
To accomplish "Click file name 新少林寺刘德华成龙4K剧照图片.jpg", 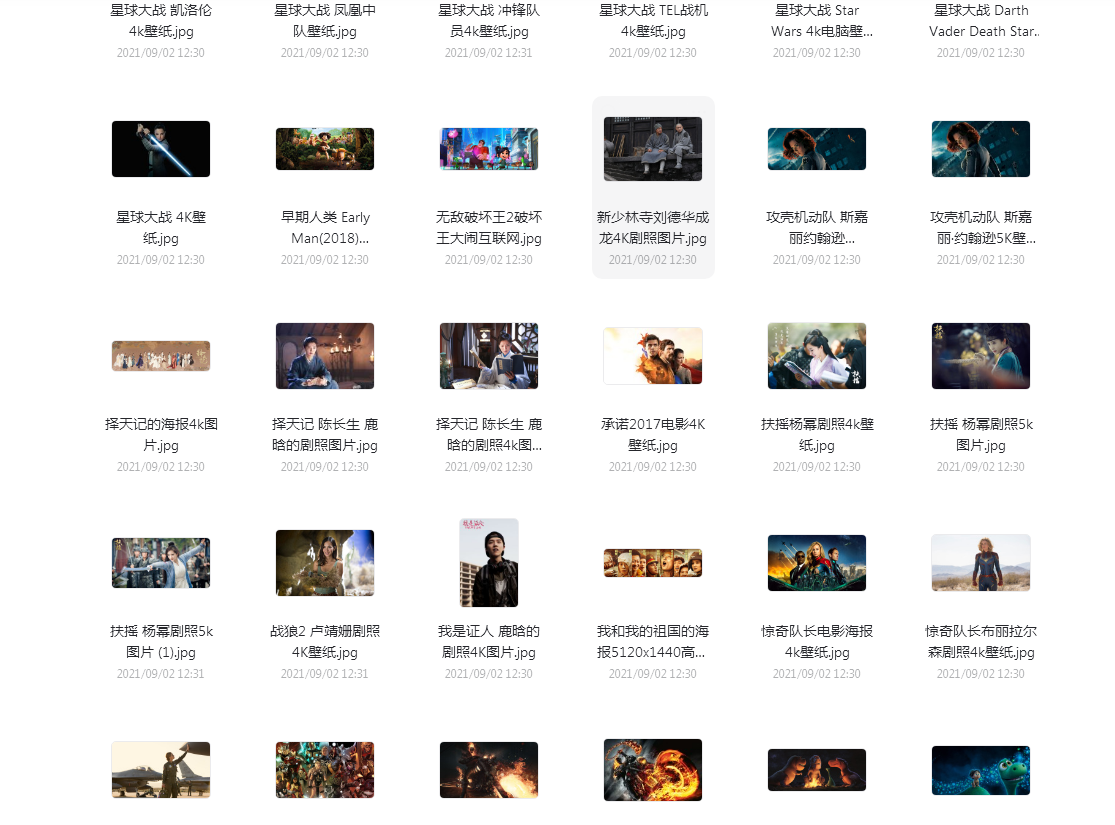I will pyautogui.click(x=653, y=228).
